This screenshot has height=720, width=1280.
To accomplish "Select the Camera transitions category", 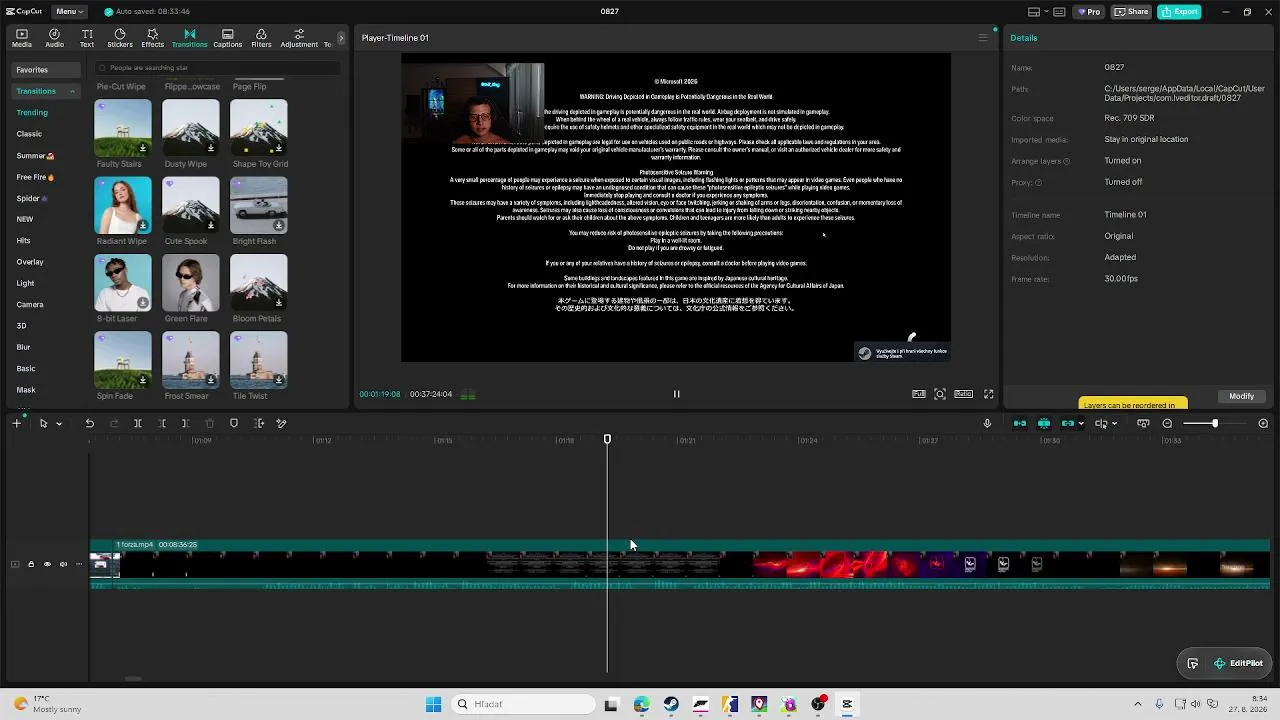I will (x=30, y=305).
